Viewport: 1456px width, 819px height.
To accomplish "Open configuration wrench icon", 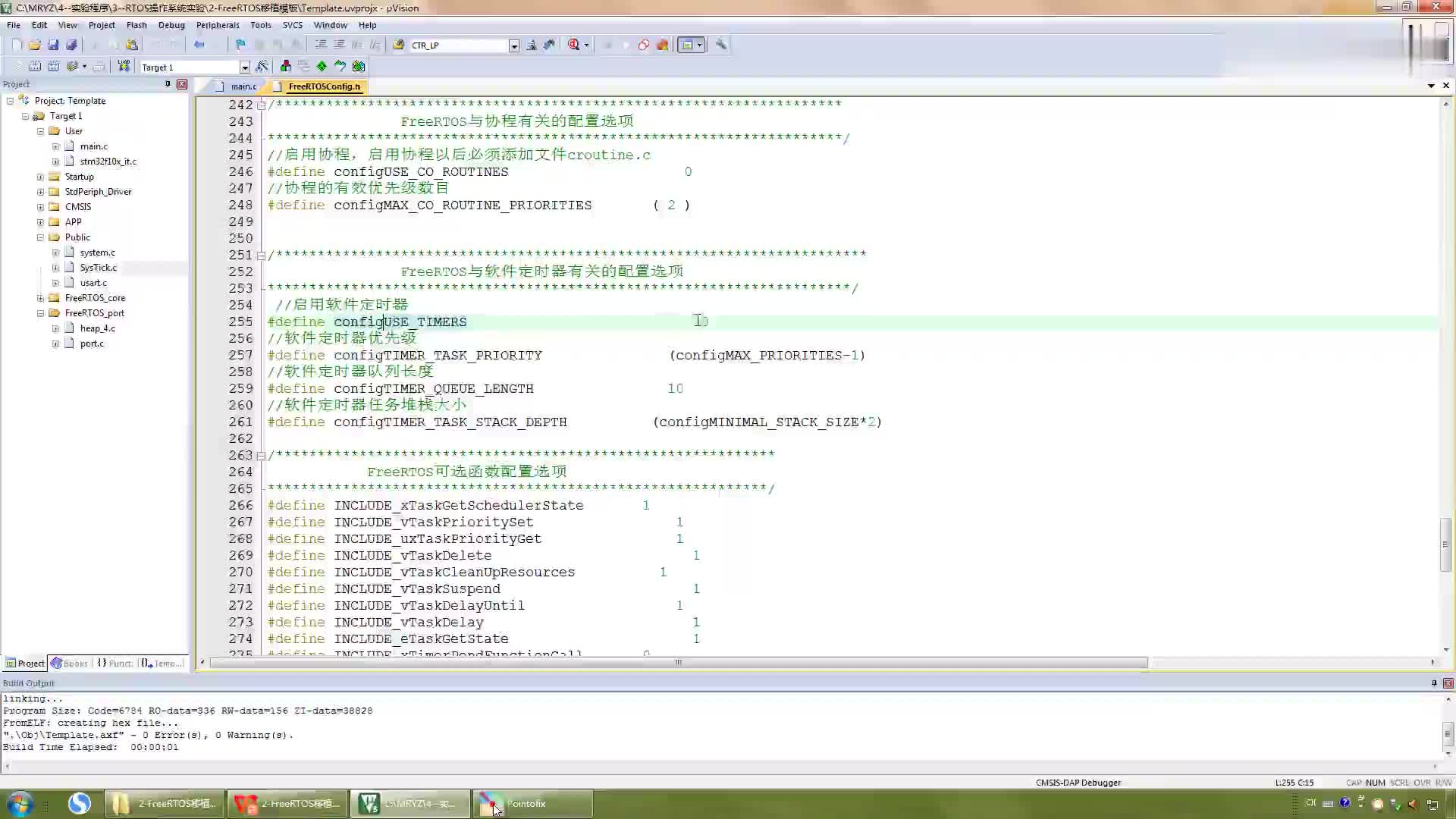I will pyautogui.click(x=720, y=45).
